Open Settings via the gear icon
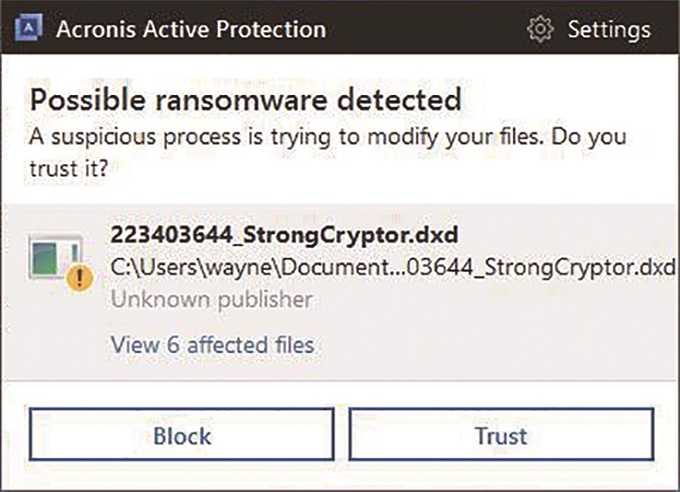 (x=540, y=29)
